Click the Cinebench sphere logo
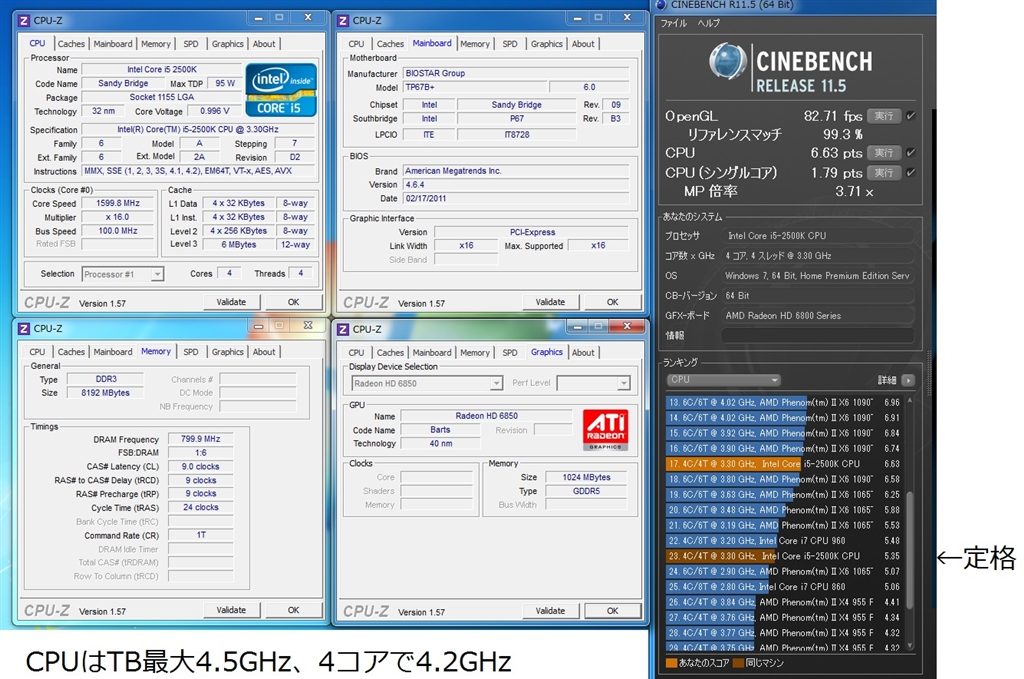The height and width of the screenshot is (679, 1024). click(x=728, y=61)
